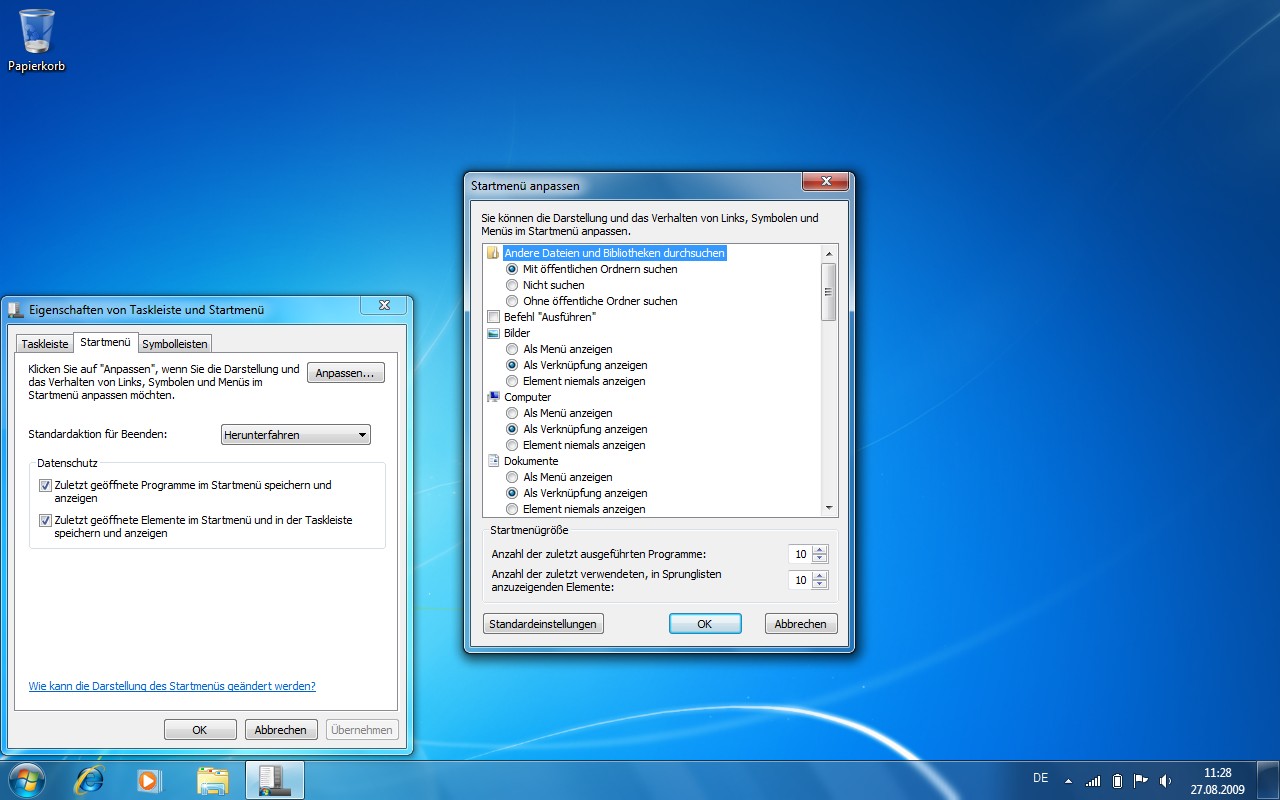The image size is (1280, 800).
Task: Increase Anzahl der zuletzt ausgeführten Programme
Action: (820, 549)
